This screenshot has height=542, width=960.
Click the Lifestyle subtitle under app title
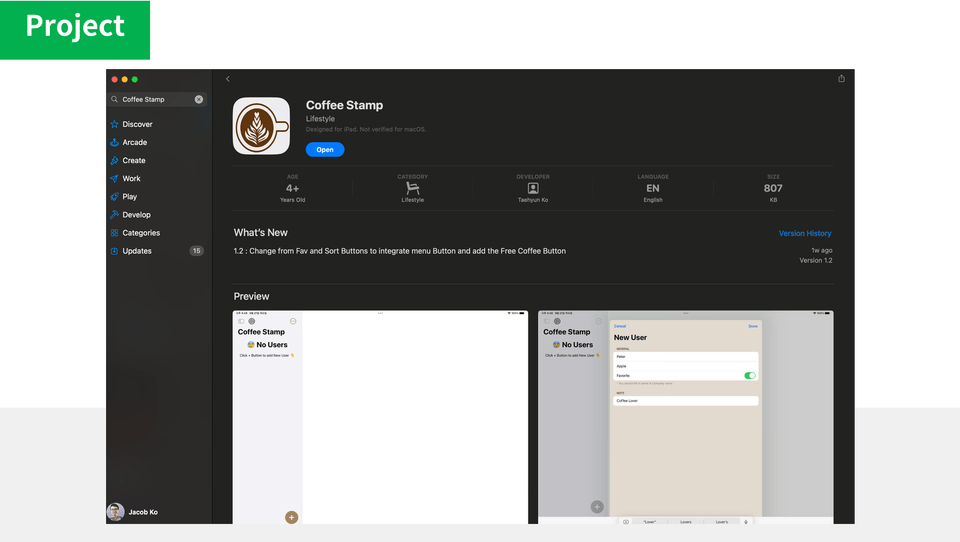coord(320,119)
